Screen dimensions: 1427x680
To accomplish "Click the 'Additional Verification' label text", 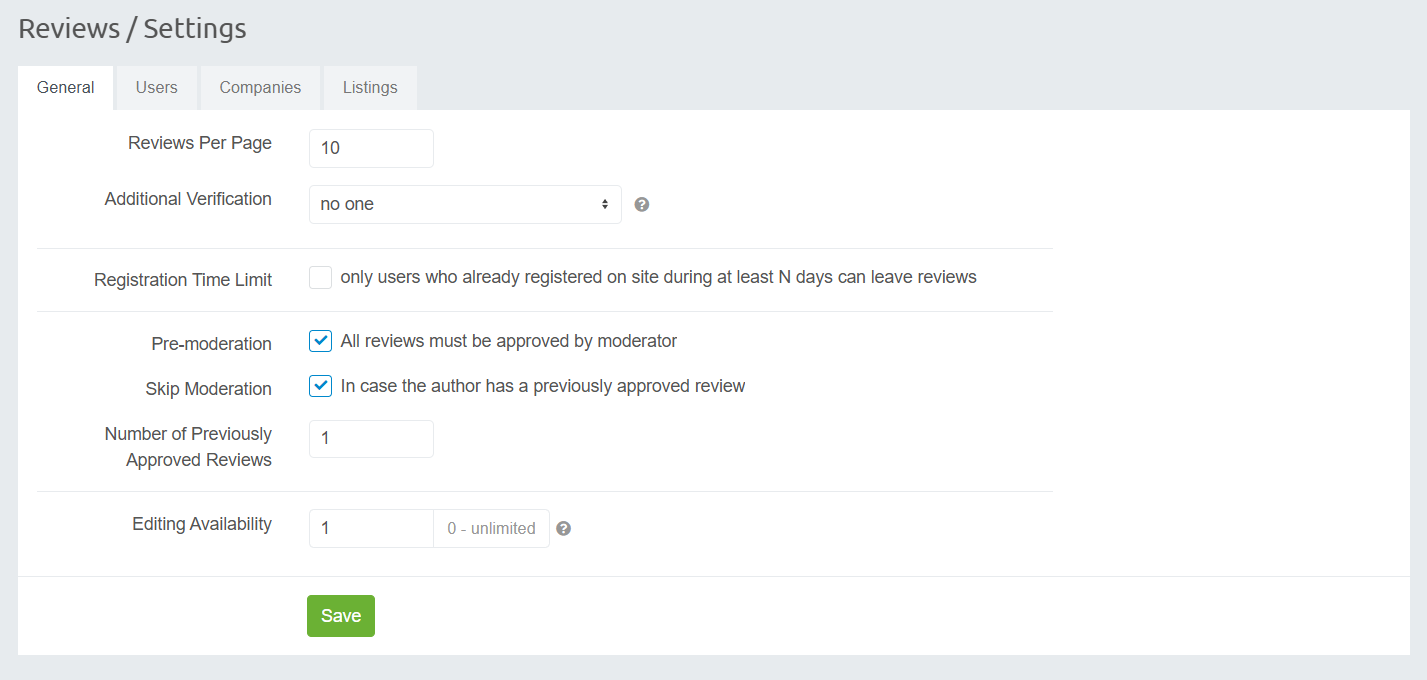I will click(188, 199).
